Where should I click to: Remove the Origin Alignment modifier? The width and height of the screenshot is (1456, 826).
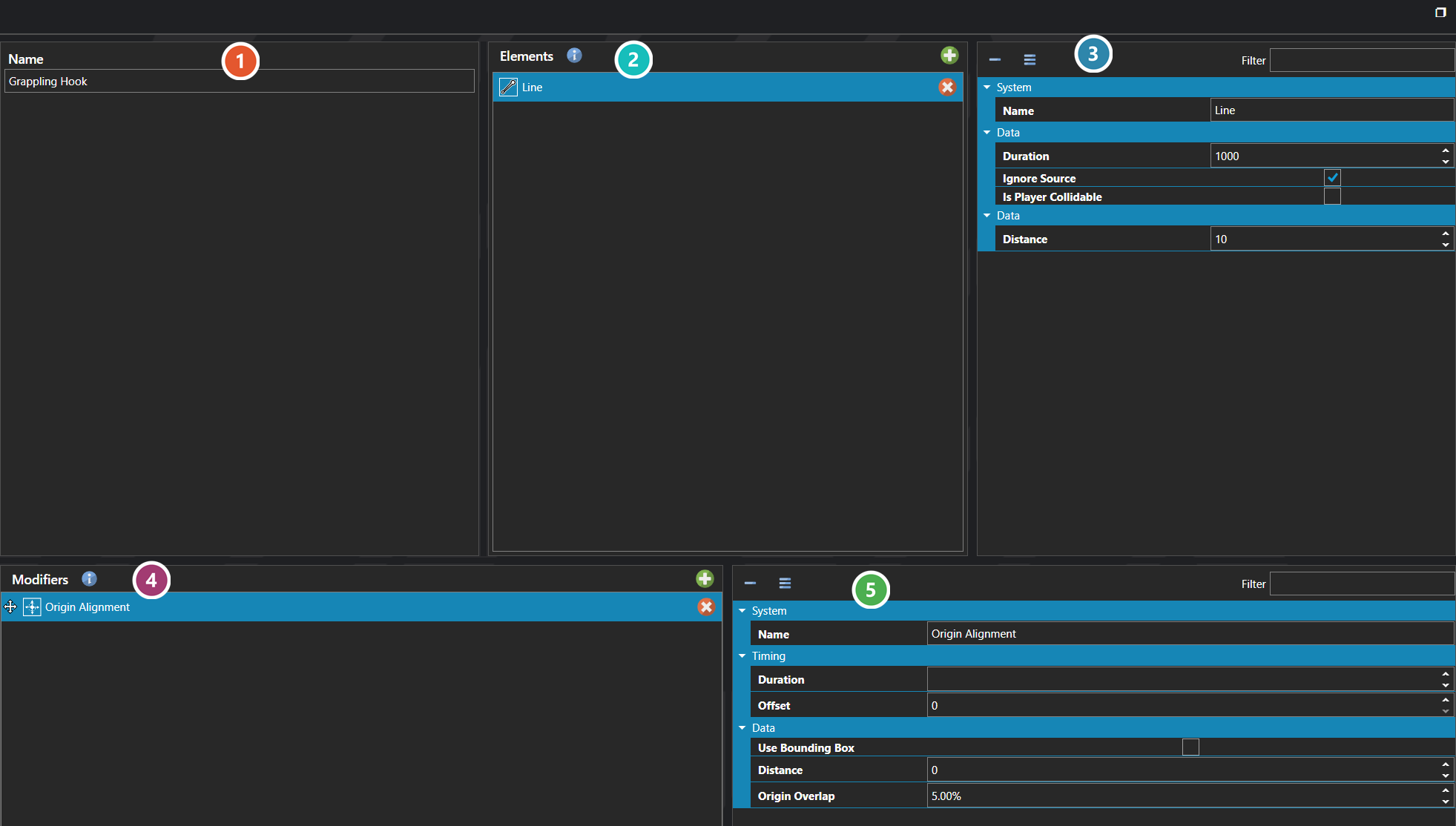coord(706,607)
